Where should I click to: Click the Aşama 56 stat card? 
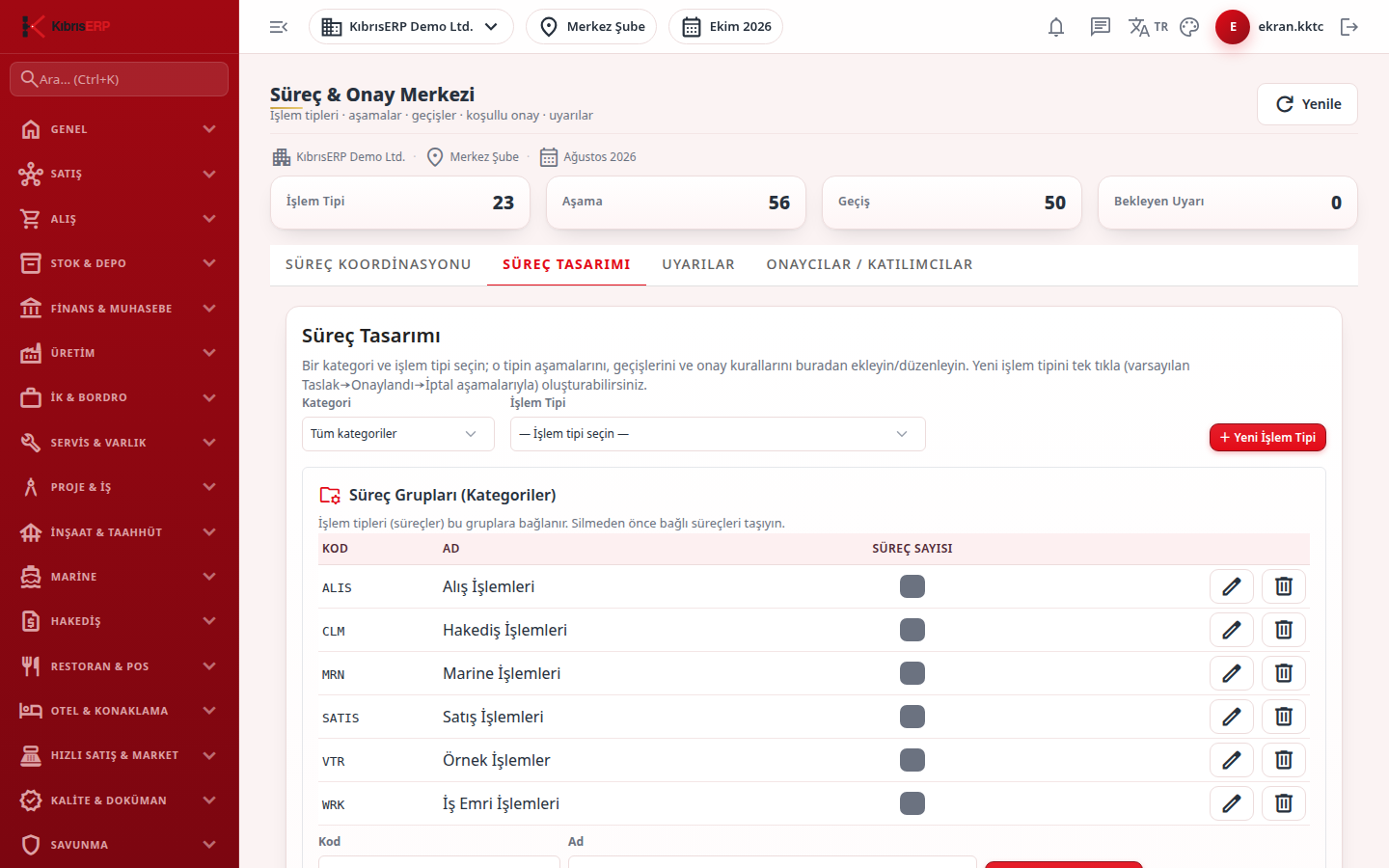(676, 203)
